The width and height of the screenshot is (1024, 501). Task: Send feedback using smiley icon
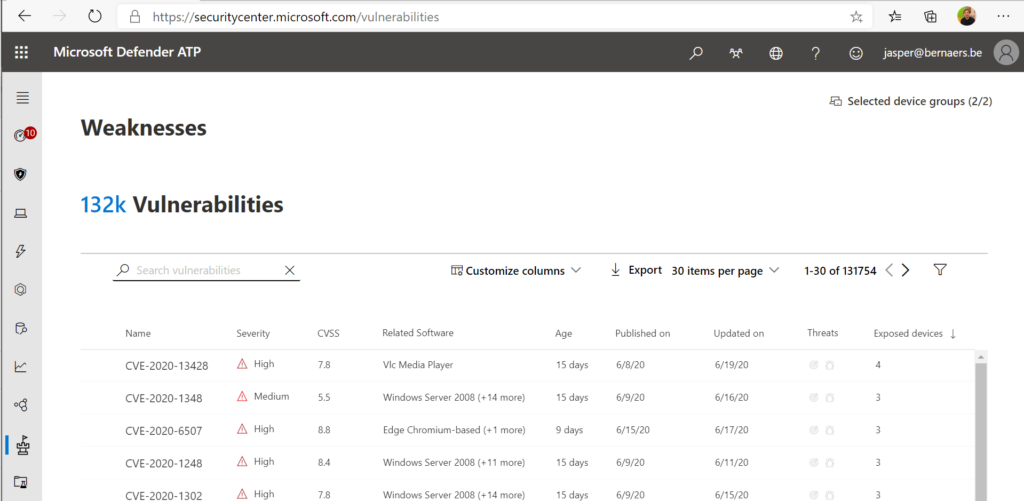[x=856, y=54]
